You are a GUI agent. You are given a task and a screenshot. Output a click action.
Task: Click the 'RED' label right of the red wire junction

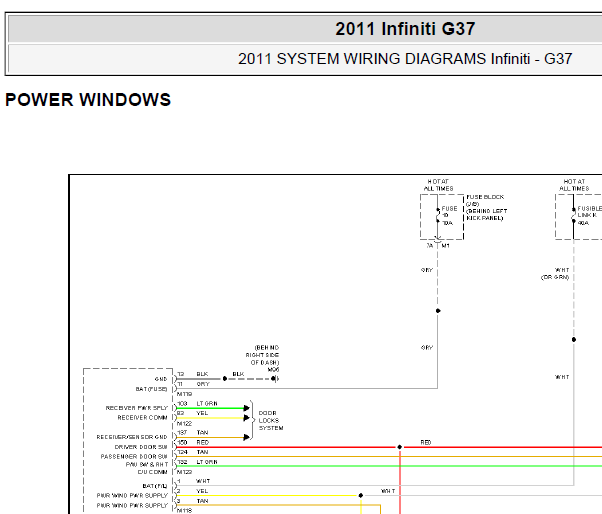pyautogui.click(x=426, y=443)
